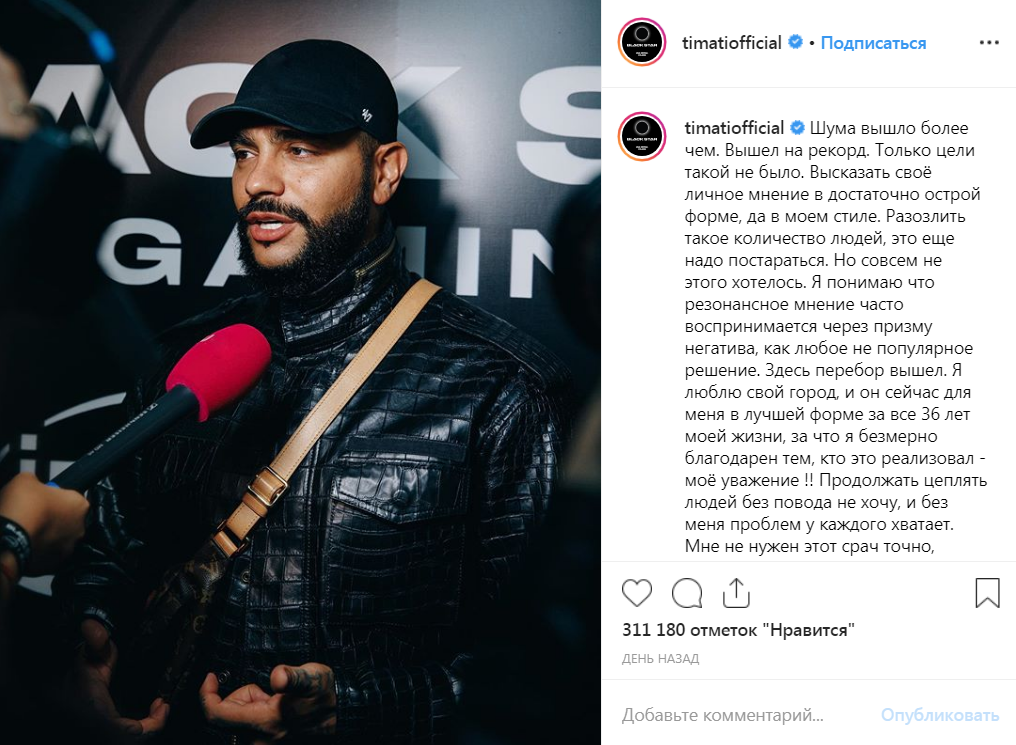This screenshot has height=745, width=1016.
Task: View list of 311 180 likes
Action: [738, 630]
